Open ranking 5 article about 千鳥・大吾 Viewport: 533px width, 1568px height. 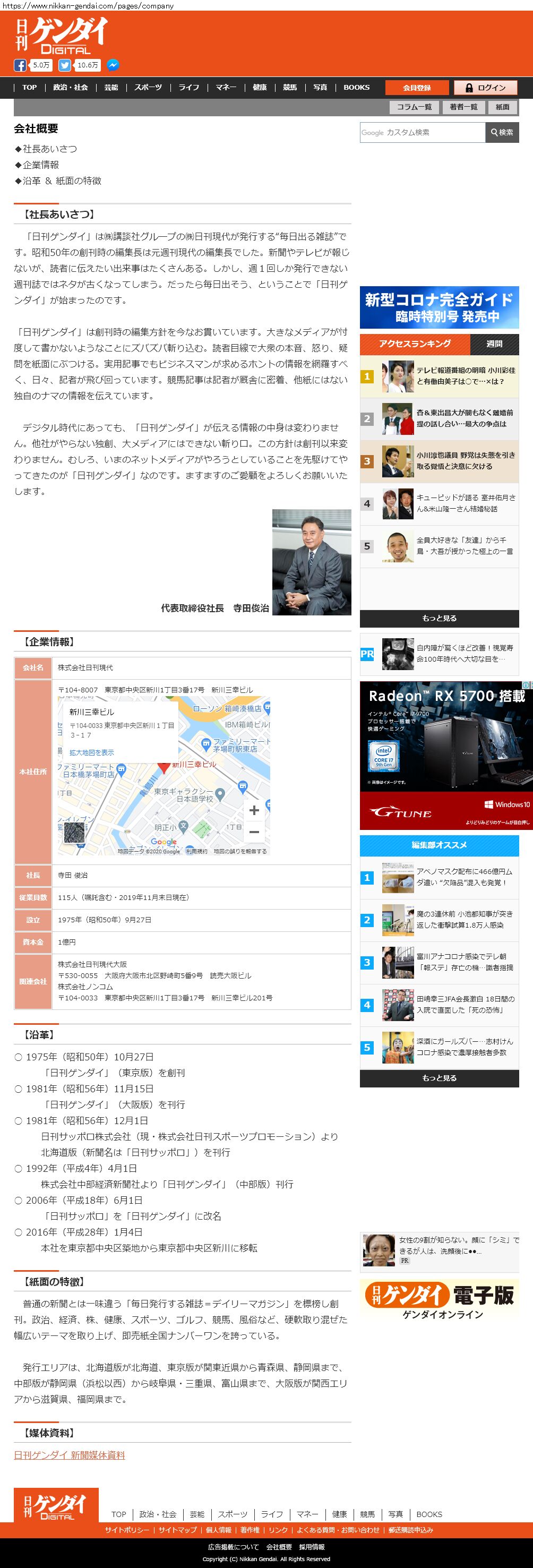tap(439, 546)
